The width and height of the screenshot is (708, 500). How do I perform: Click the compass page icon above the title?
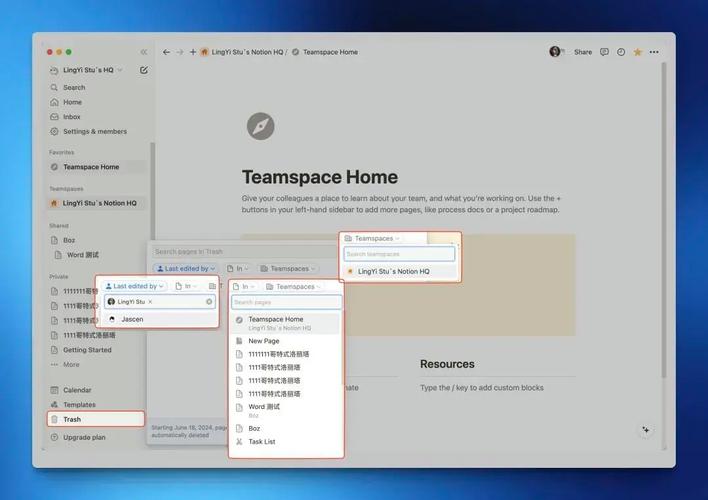261,126
